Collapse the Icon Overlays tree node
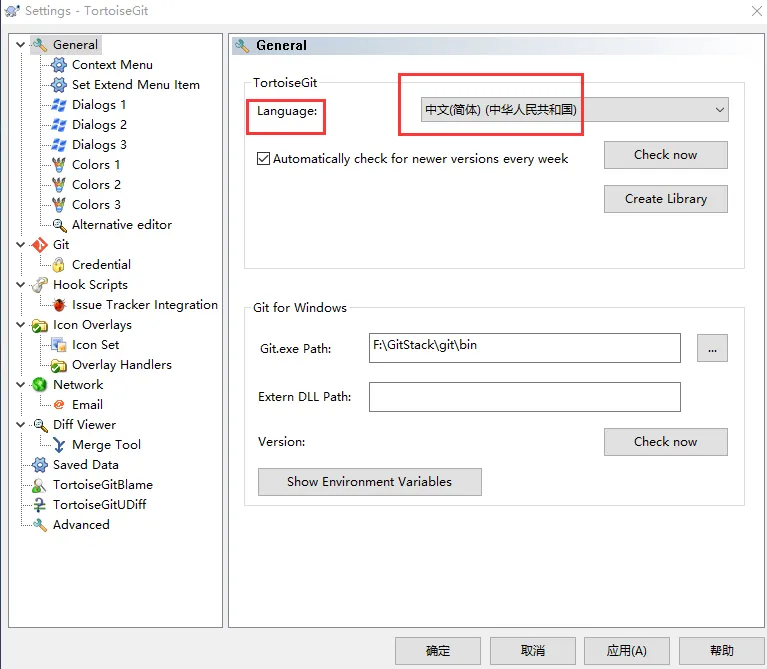This screenshot has width=767, height=669. 20,325
